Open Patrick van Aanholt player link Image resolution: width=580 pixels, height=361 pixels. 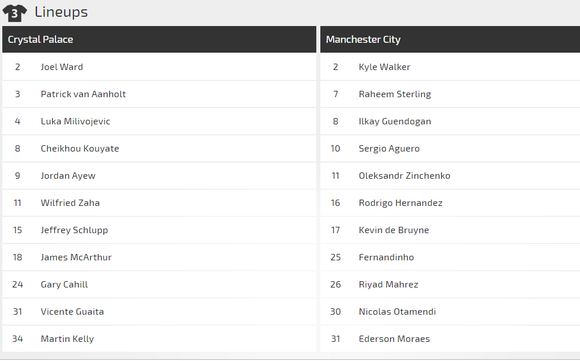[x=83, y=94]
